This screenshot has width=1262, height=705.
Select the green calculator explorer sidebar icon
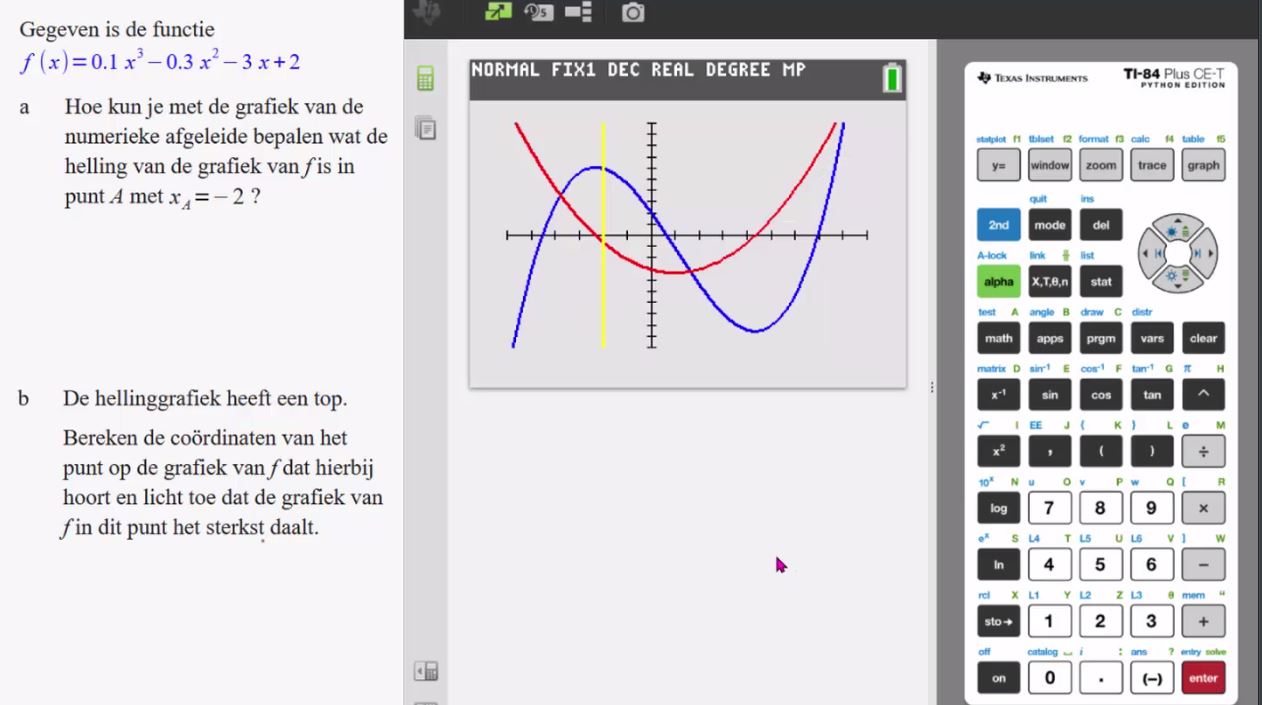coord(426,80)
